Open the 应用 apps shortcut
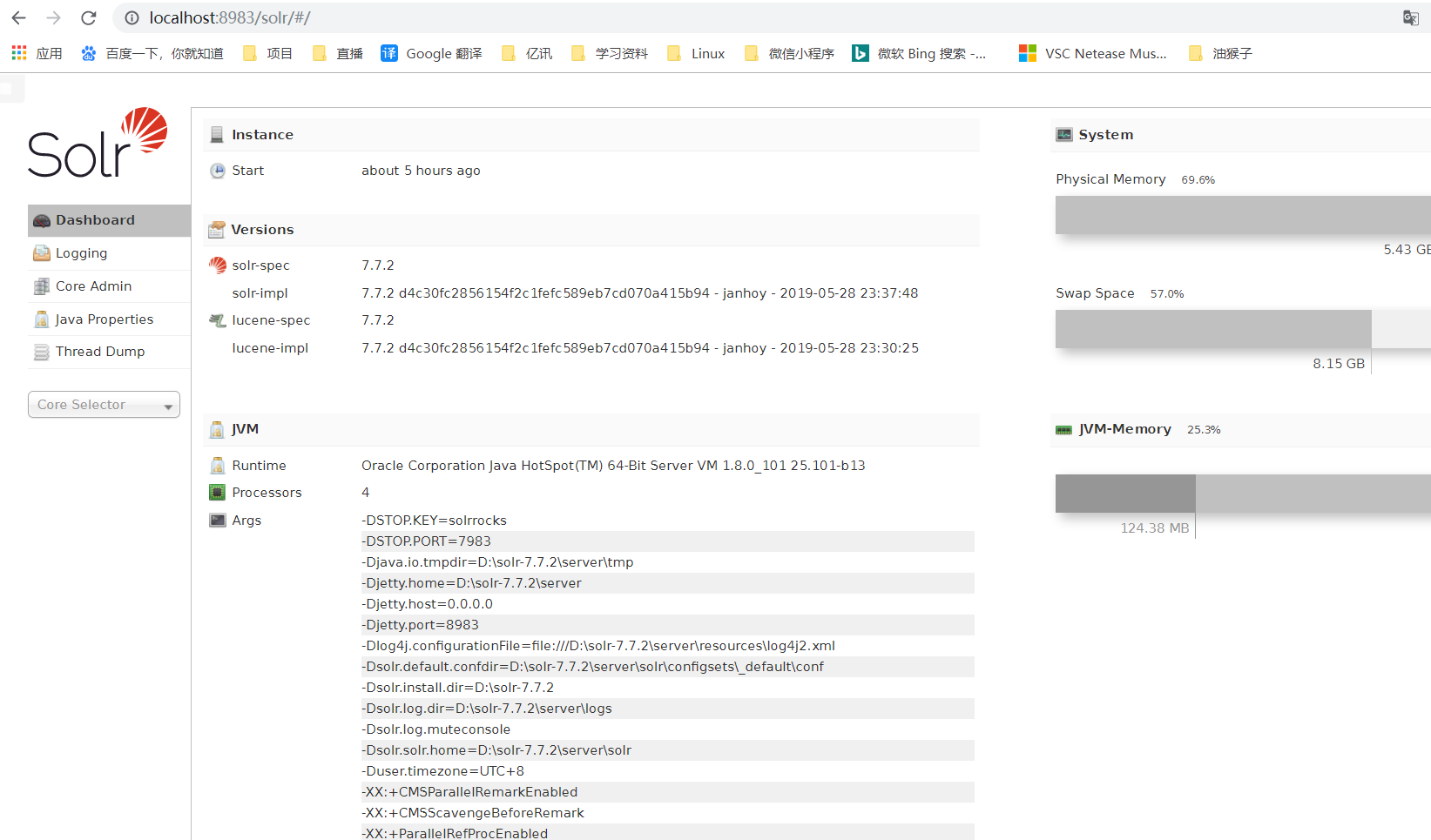The height and width of the screenshot is (840, 1431). tap(37, 53)
